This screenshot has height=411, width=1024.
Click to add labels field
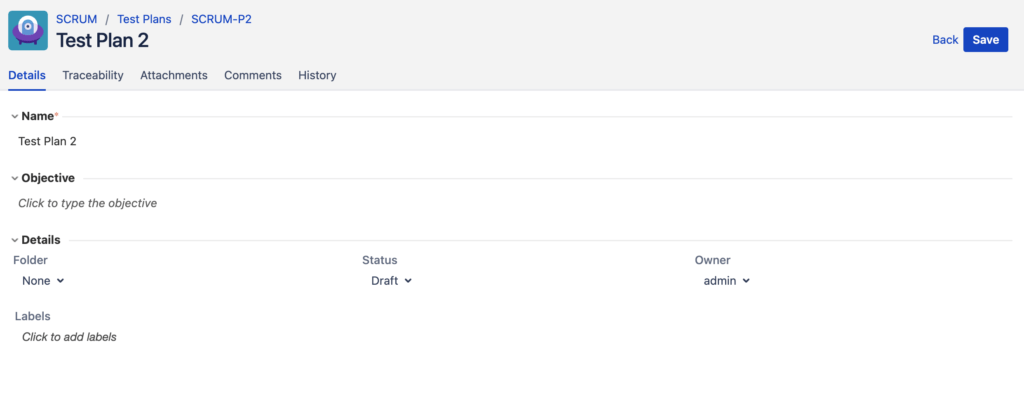point(69,337)
